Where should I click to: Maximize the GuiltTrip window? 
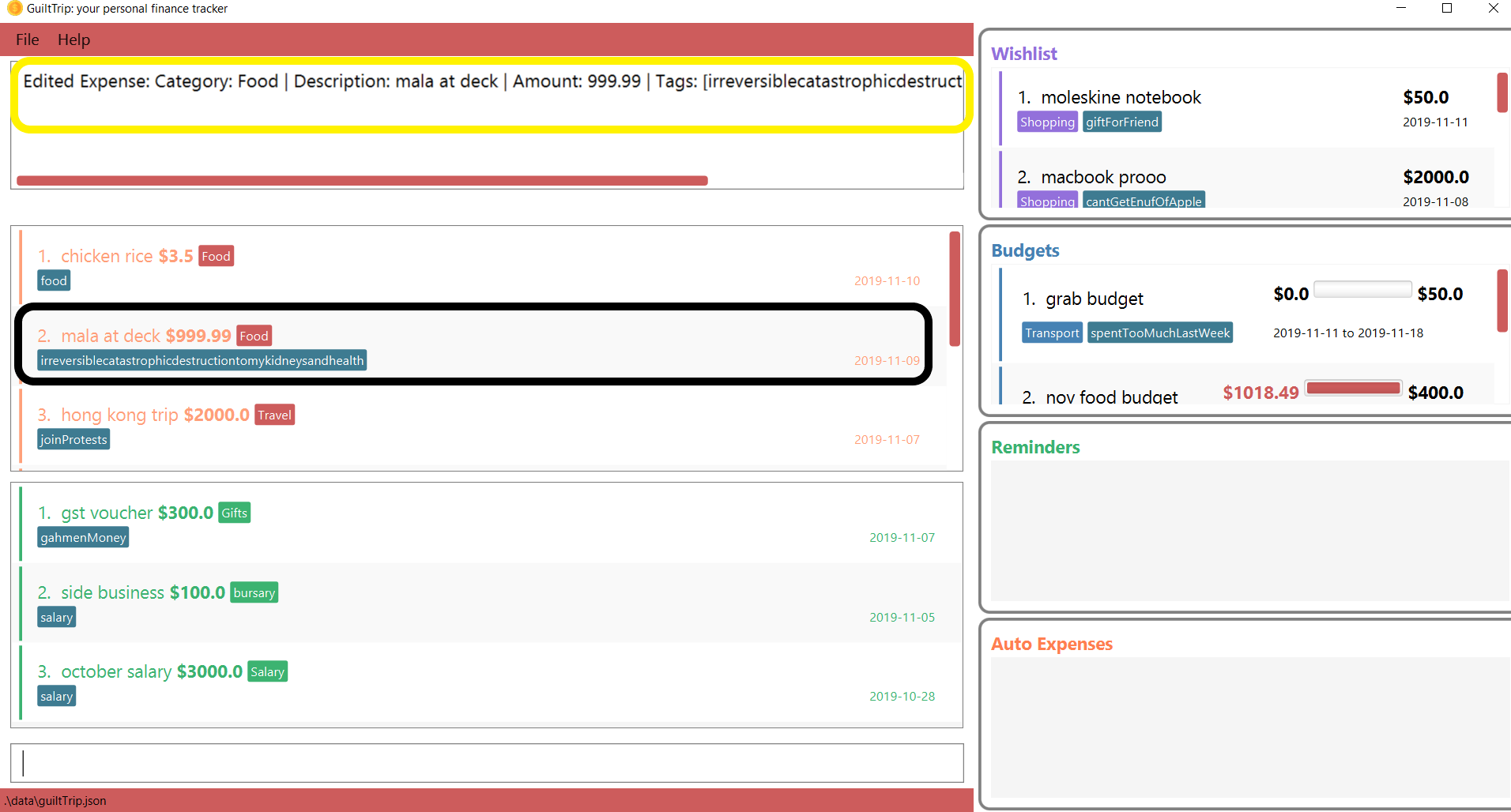tap(1447, 8)
